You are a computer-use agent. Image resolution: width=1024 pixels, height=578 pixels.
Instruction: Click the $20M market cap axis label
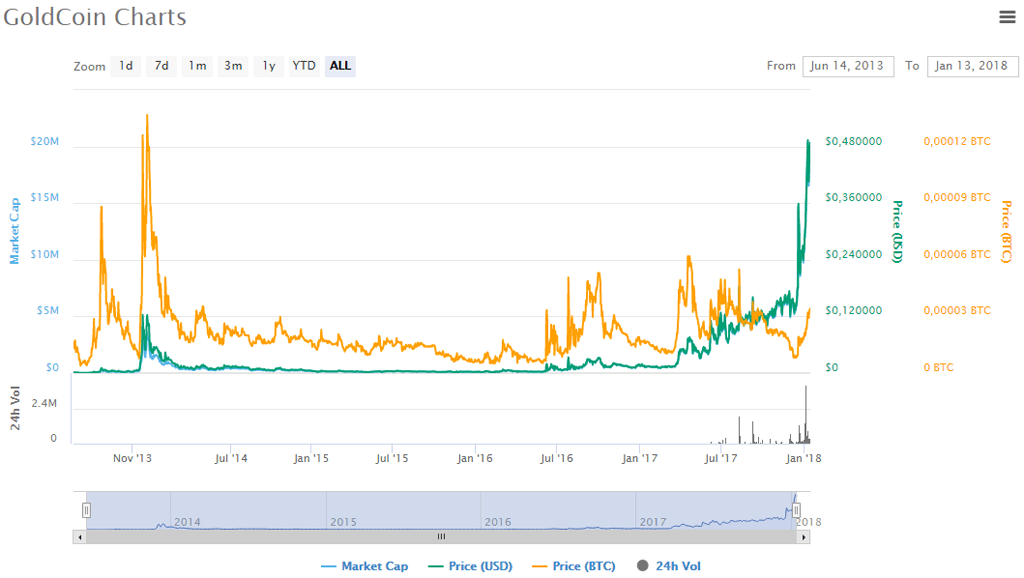[x=44, y=142]
